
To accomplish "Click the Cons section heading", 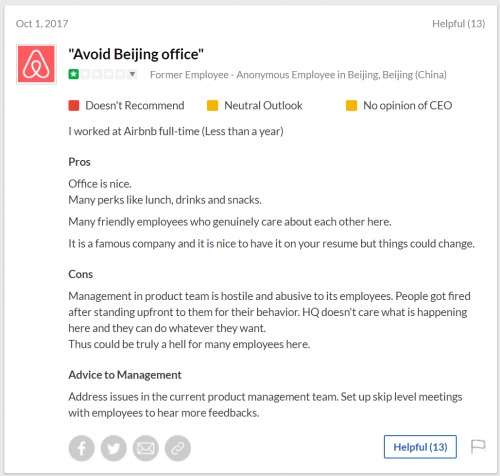I will click(81, 274).
